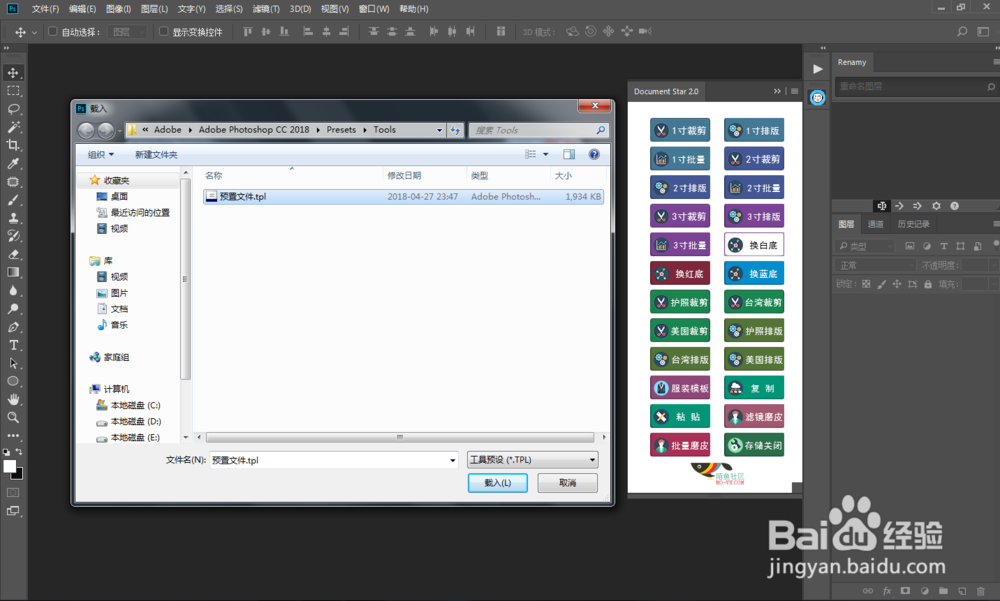
Task: Select 桌面 in favorites list
Action: point(112,197)
